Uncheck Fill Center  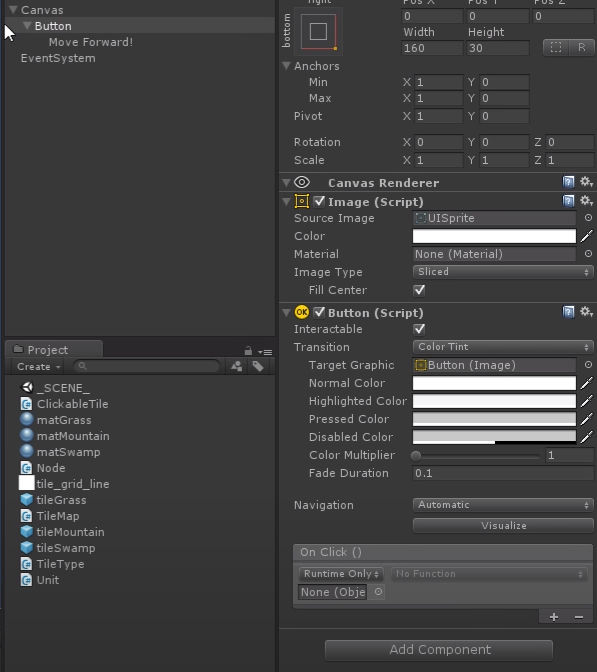[x=419, y=290]
